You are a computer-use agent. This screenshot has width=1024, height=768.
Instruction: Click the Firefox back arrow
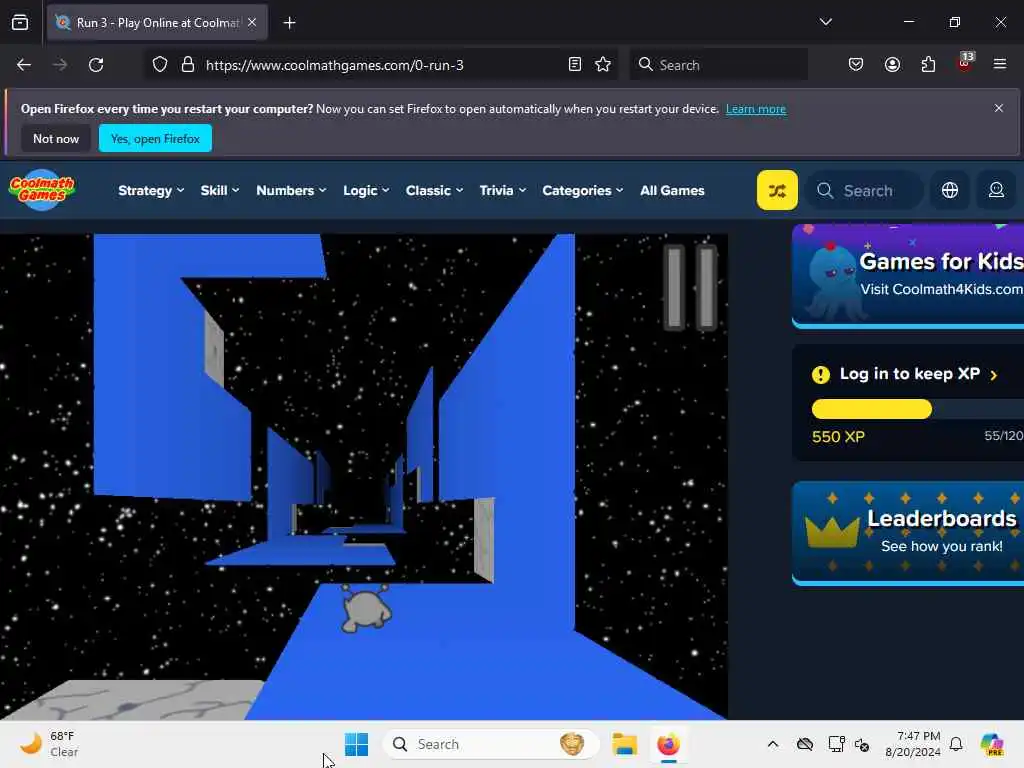coord(24,65)
